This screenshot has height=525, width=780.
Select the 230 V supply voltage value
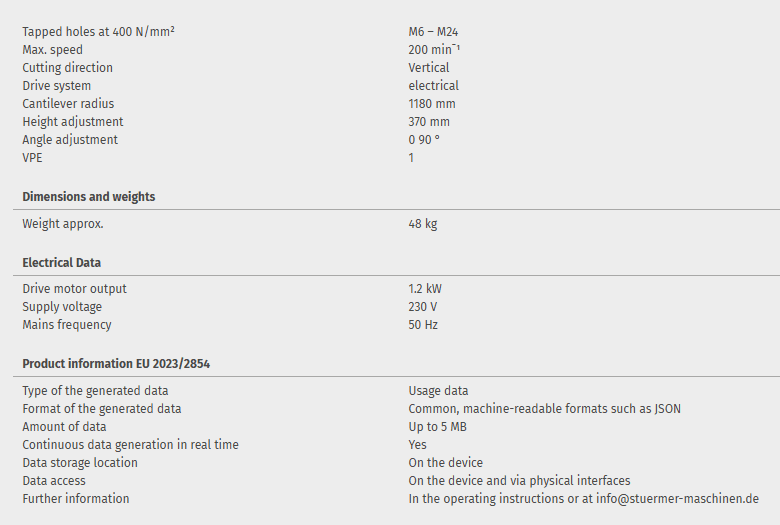(422, 307)
